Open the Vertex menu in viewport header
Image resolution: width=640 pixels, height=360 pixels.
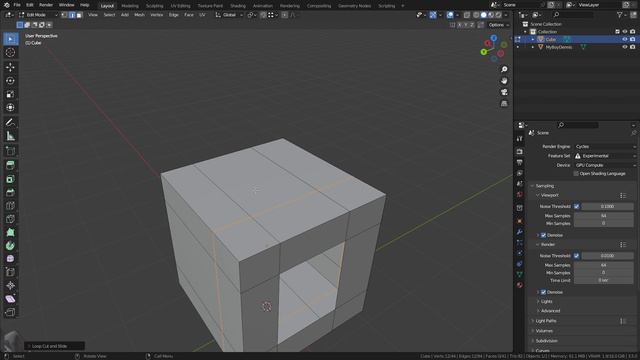[156, 15]
